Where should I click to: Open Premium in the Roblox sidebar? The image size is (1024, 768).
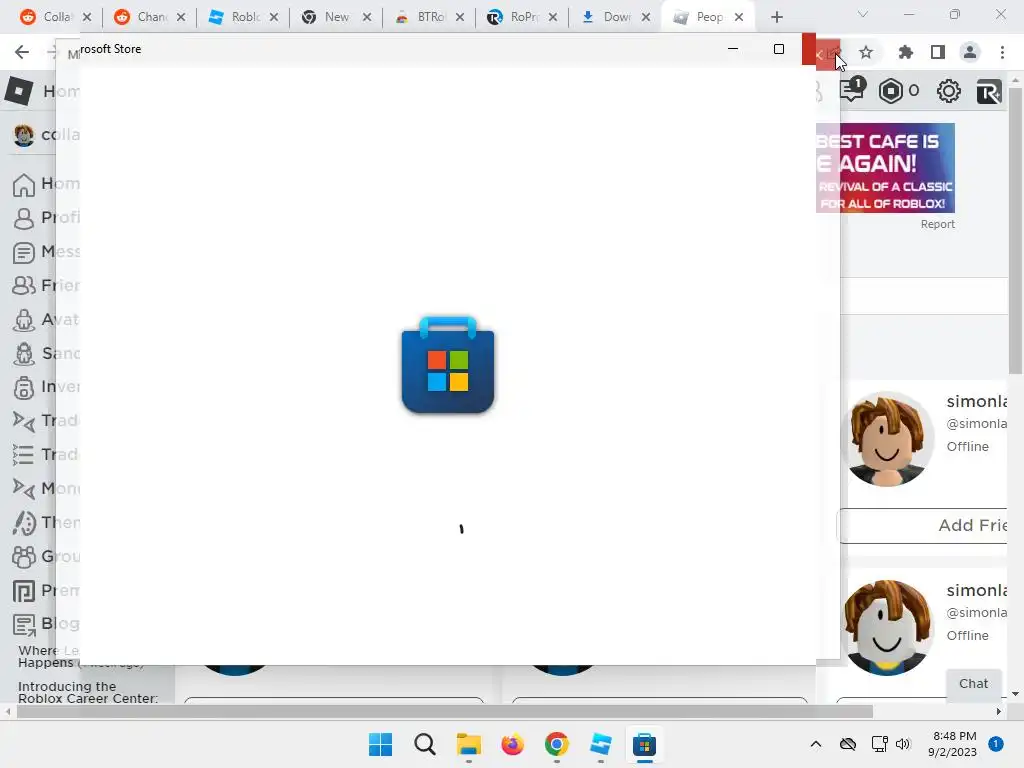point(46,590)
